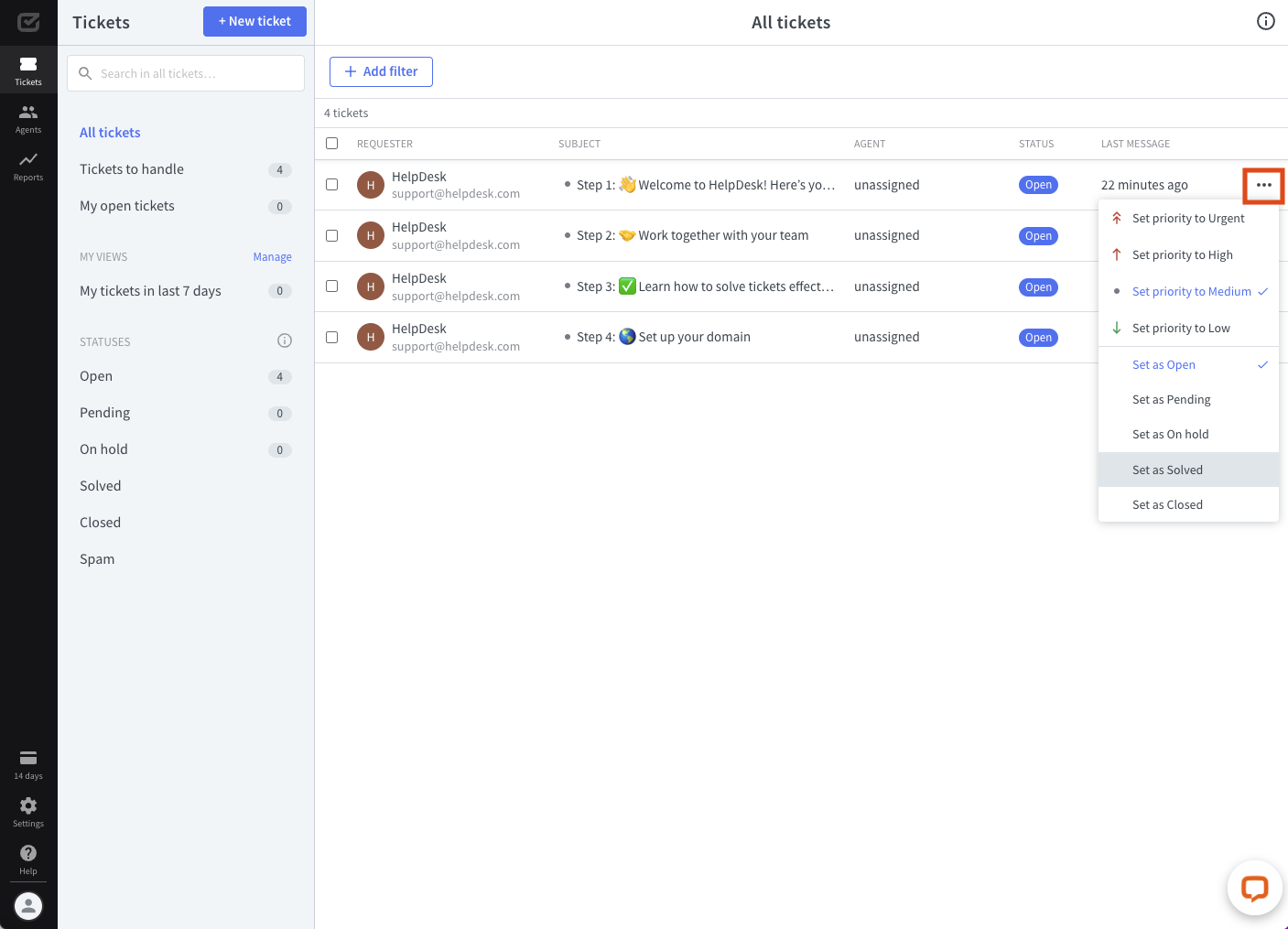Select Set priority to Urgent
Screen dimensions: 1288x929
pos(1187,219)
